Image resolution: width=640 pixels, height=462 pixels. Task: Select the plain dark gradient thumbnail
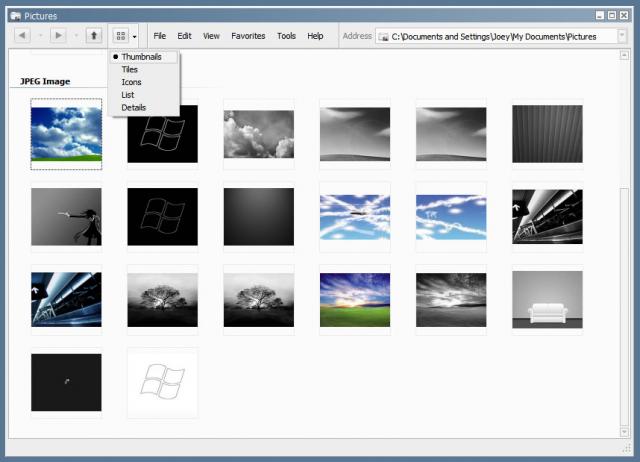(259, 217)
